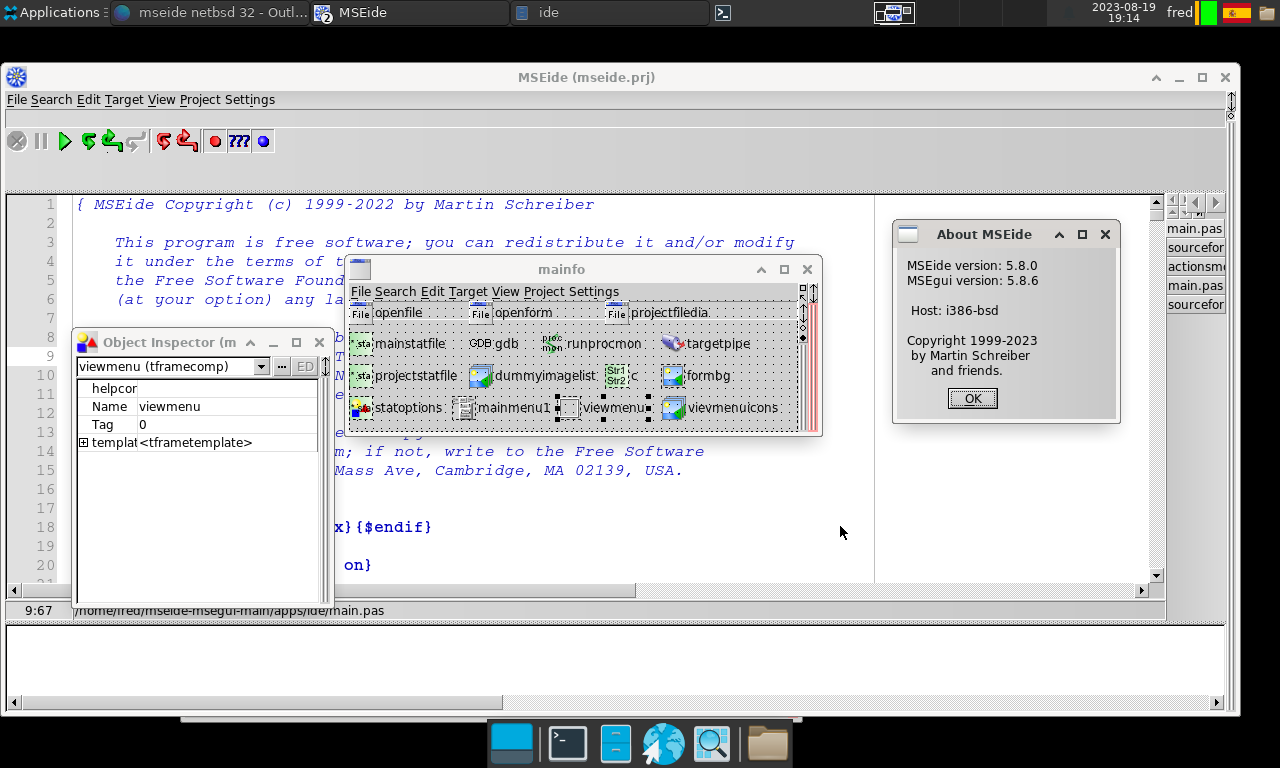Click the blue dot toolbar icon
The width and height of the screenshot is (1280, 768).
click(x=262, y=141)
